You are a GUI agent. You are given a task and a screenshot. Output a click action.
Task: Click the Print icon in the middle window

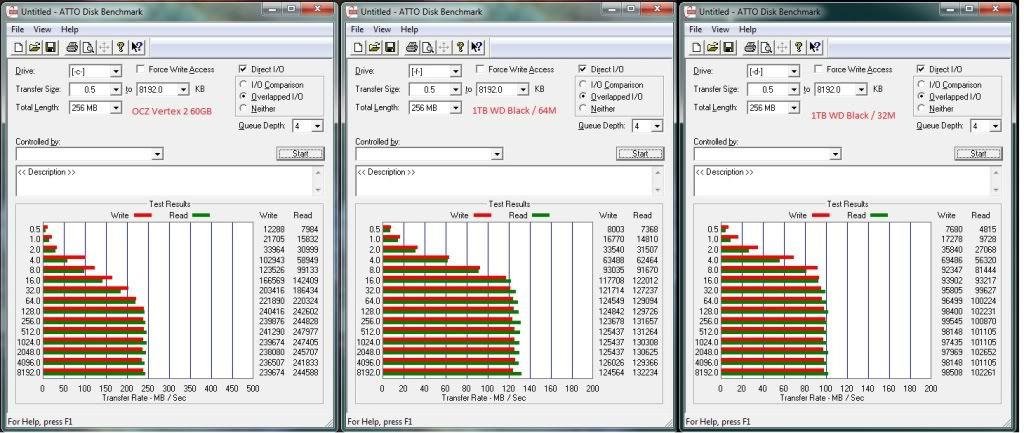click(411, 47)
